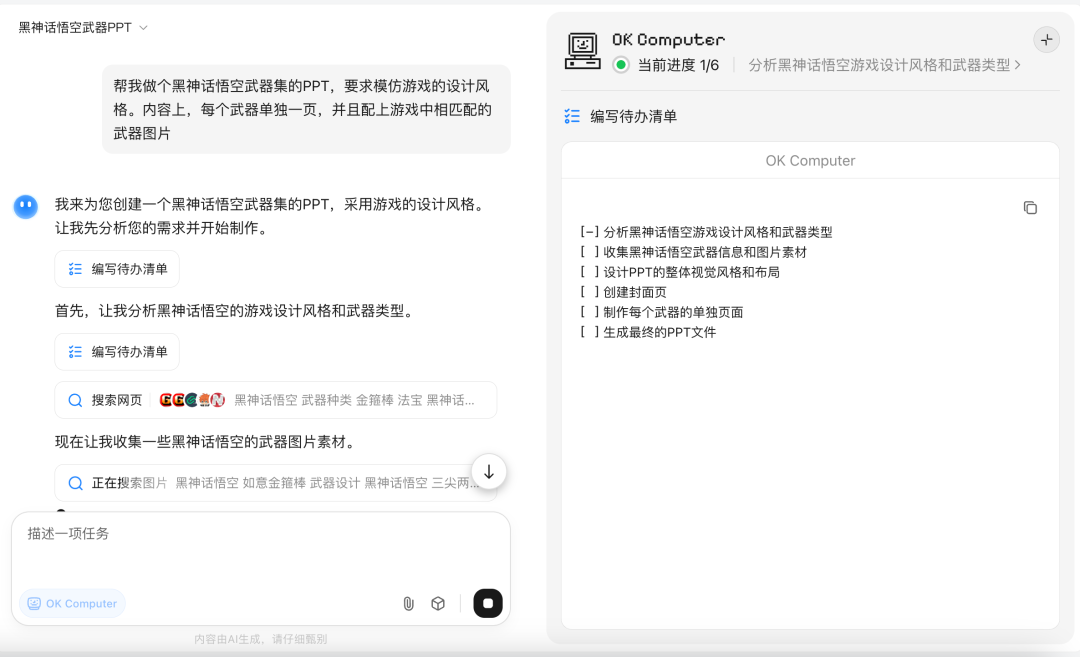Click the blue assistant avatar
The width and height of the screenshot is (1080, 657).
[x=26, y=205]
